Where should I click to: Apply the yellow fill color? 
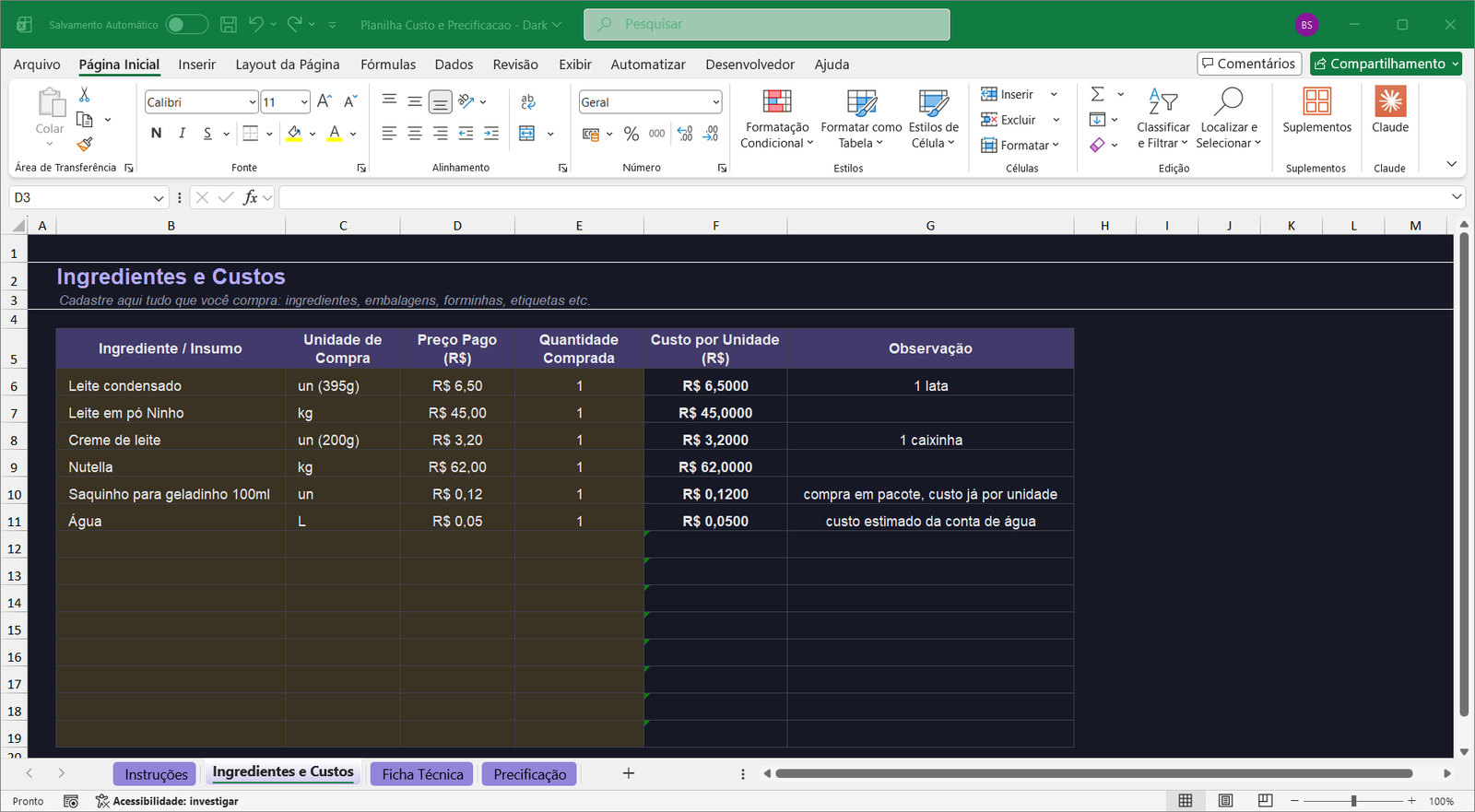click(294, 134)
